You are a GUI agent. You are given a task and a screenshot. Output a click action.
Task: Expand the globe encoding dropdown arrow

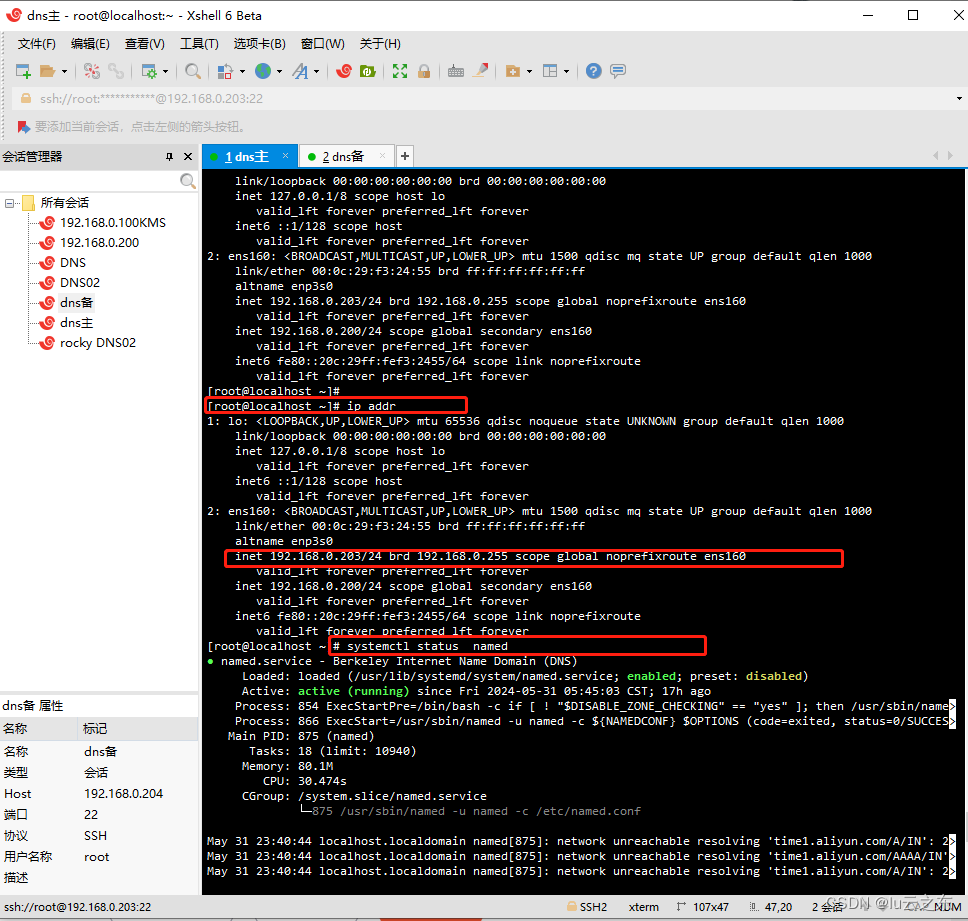pyautogui.click(x=280, y=71)
